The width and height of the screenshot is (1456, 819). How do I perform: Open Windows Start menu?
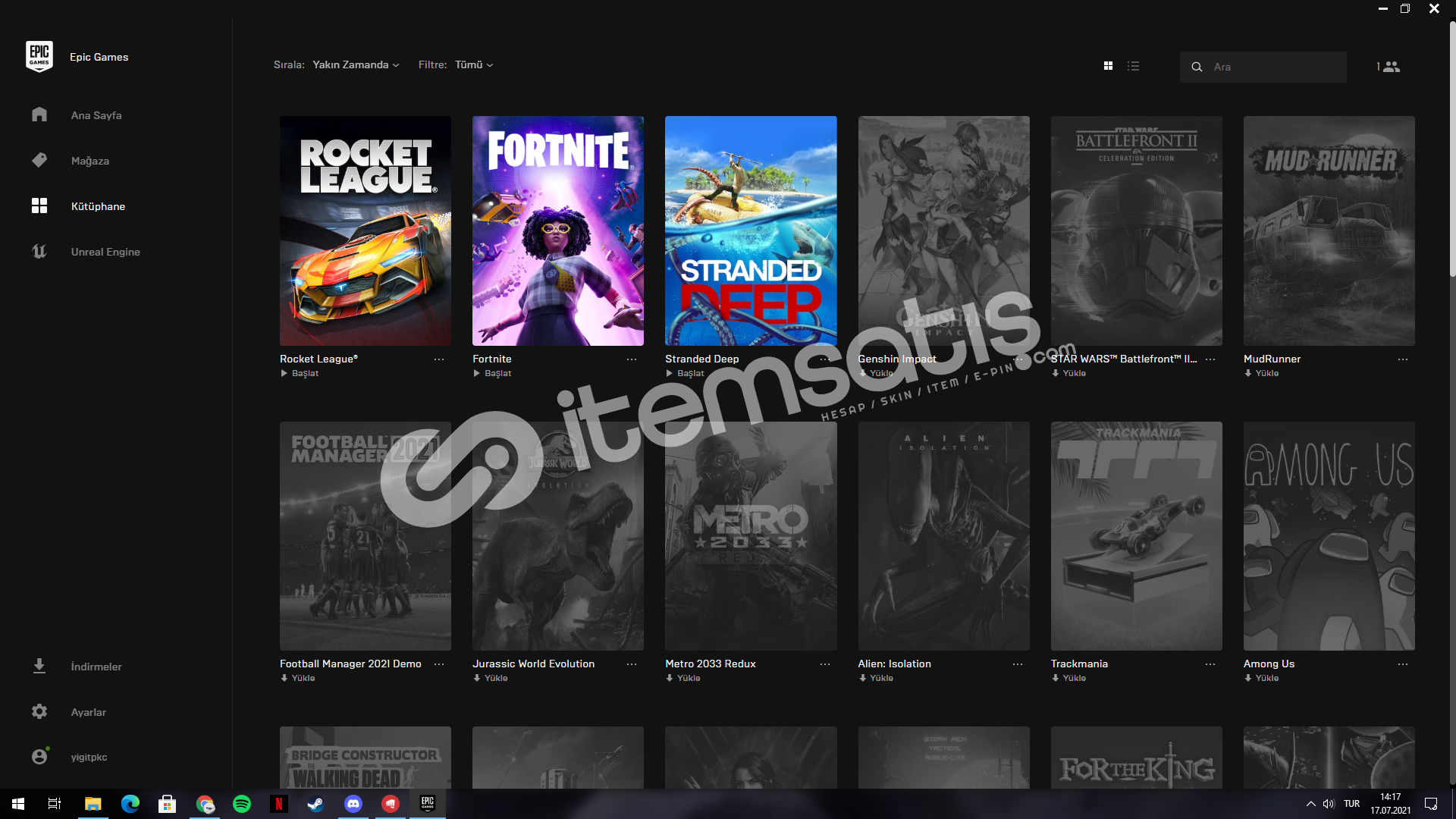18,804
